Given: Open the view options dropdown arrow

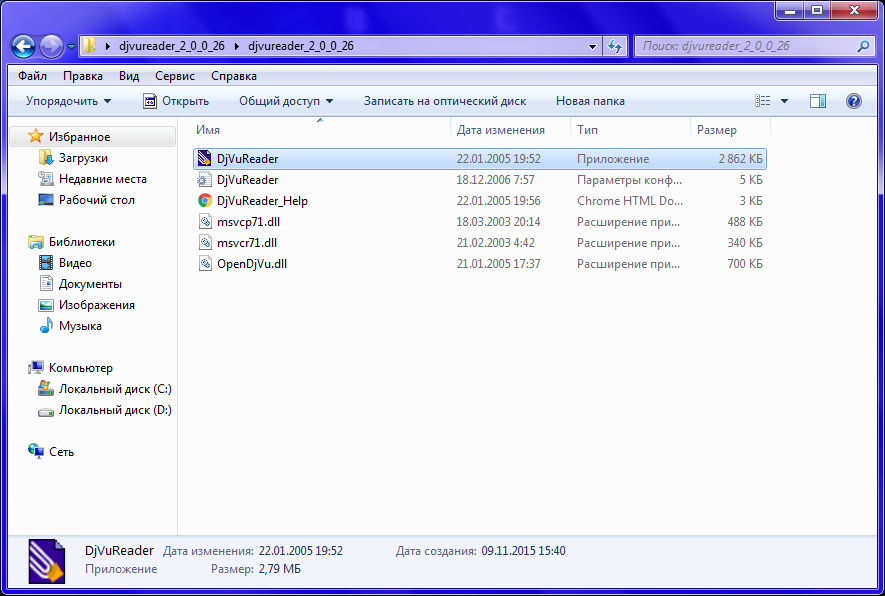Looking at the screenshot, I should [784, 101].
